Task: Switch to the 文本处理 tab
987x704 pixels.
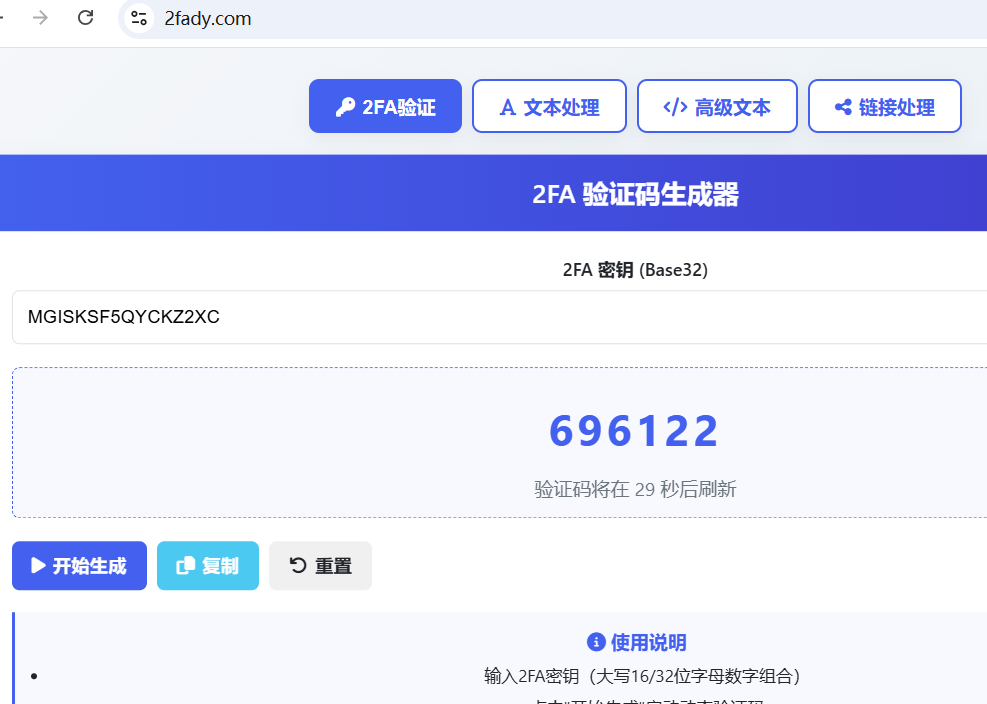Action: pos(549,107)
